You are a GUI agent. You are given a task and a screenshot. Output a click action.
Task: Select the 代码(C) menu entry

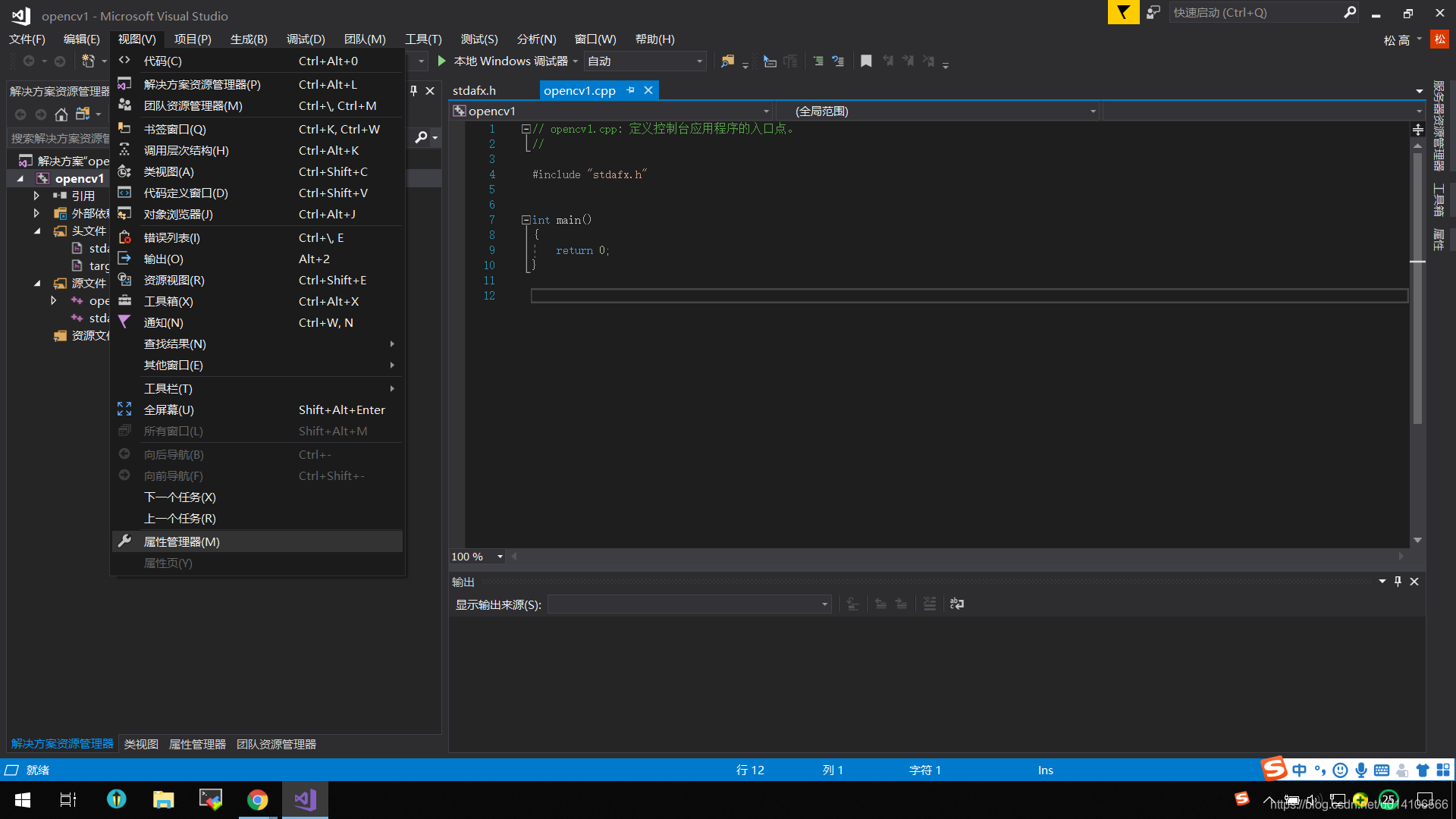pos(257,61)
